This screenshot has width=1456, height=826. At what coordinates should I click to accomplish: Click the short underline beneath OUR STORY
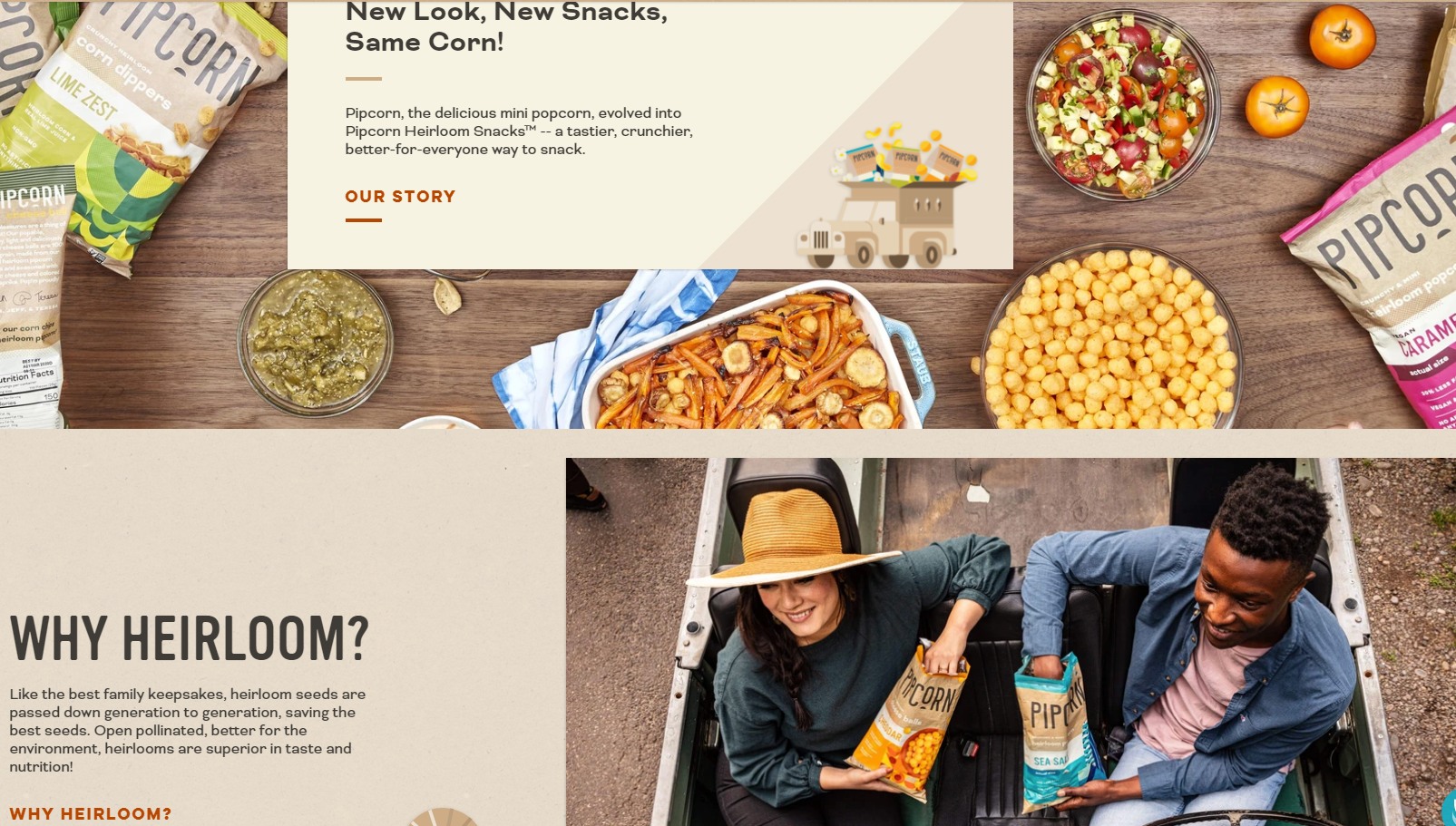[x=363, y=219]
